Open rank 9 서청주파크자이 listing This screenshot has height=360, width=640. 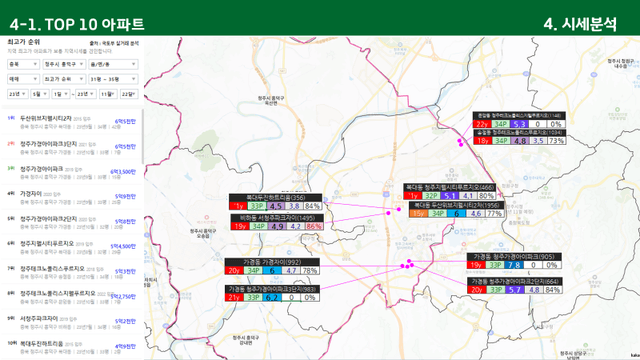pyautogui.click(x=72, y=322)
